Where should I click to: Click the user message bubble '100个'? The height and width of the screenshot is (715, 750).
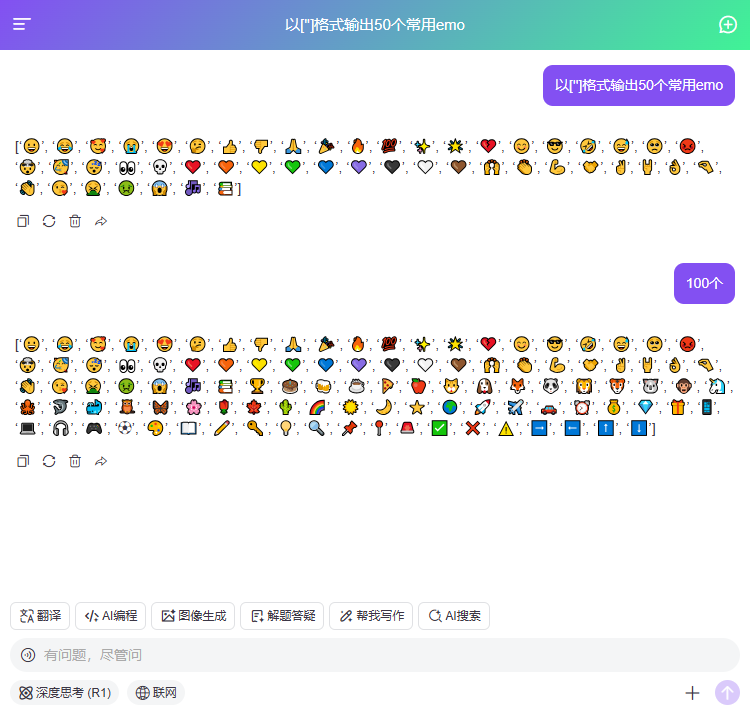click(x=704, y=283)
